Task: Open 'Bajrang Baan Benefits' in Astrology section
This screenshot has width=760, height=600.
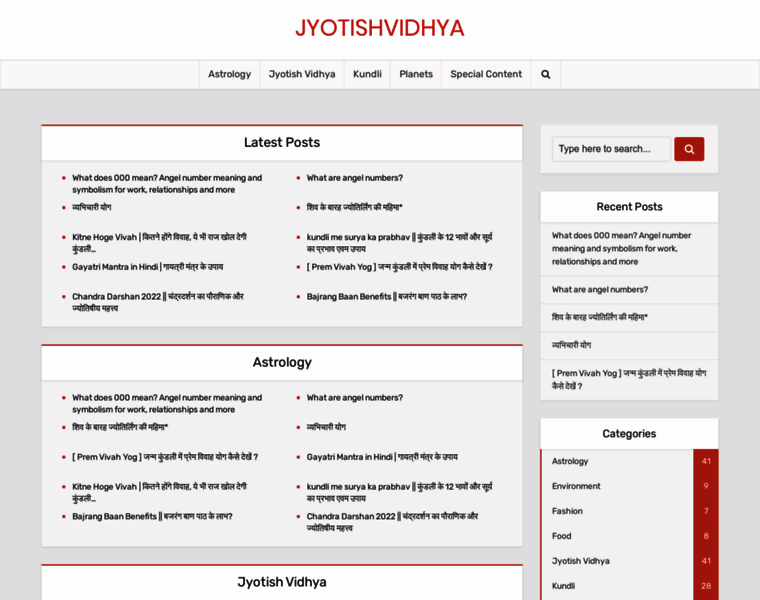Action: pyautogui.click(x=152, y=517)
